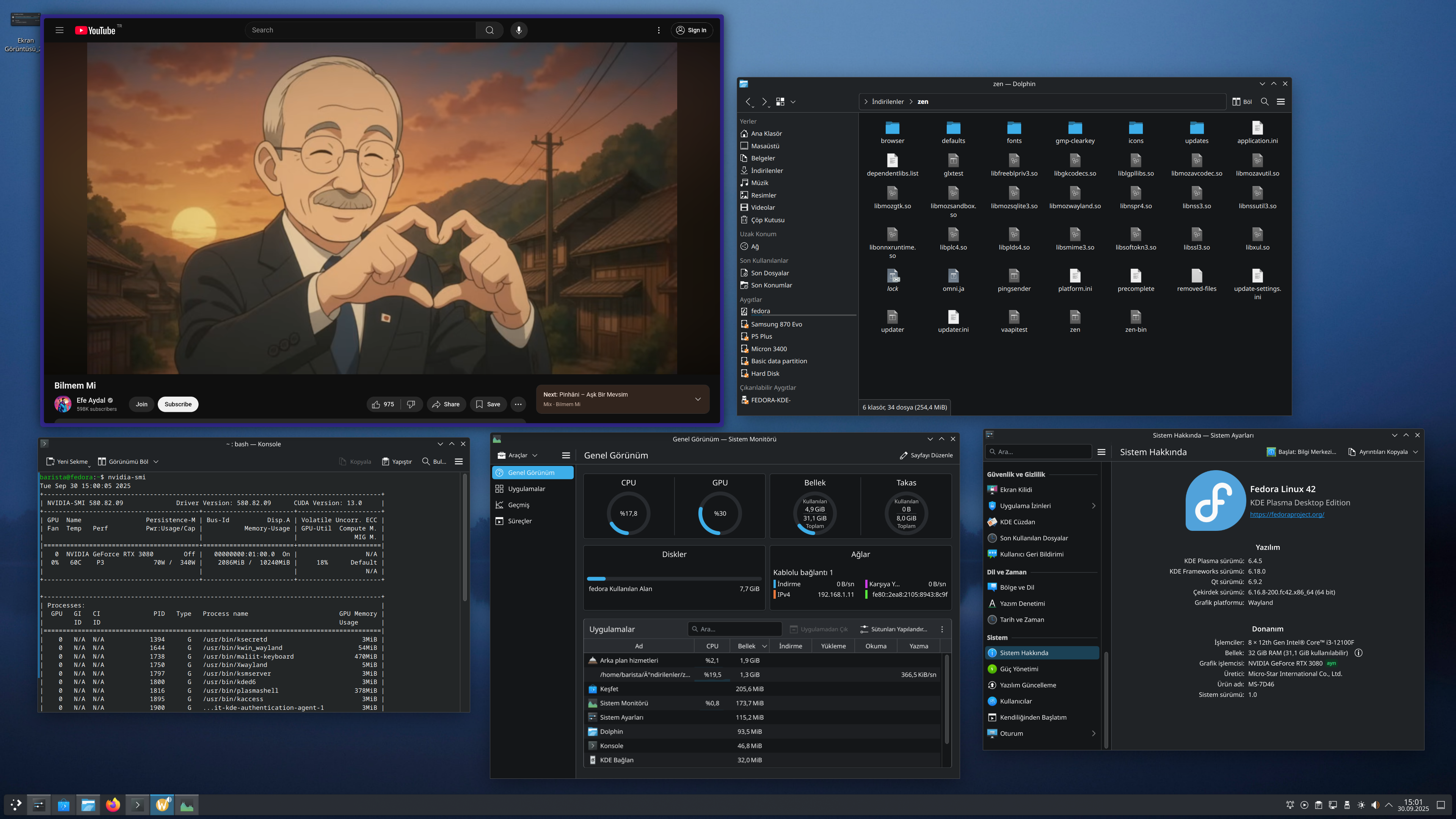
Task: Select the zen-bin file in Dolphin
Action: (1136, 322)
